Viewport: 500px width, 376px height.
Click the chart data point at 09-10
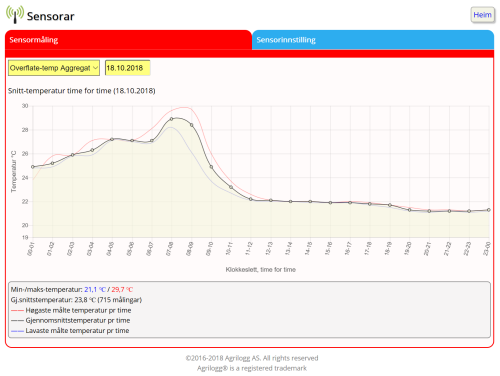point(211,167)
